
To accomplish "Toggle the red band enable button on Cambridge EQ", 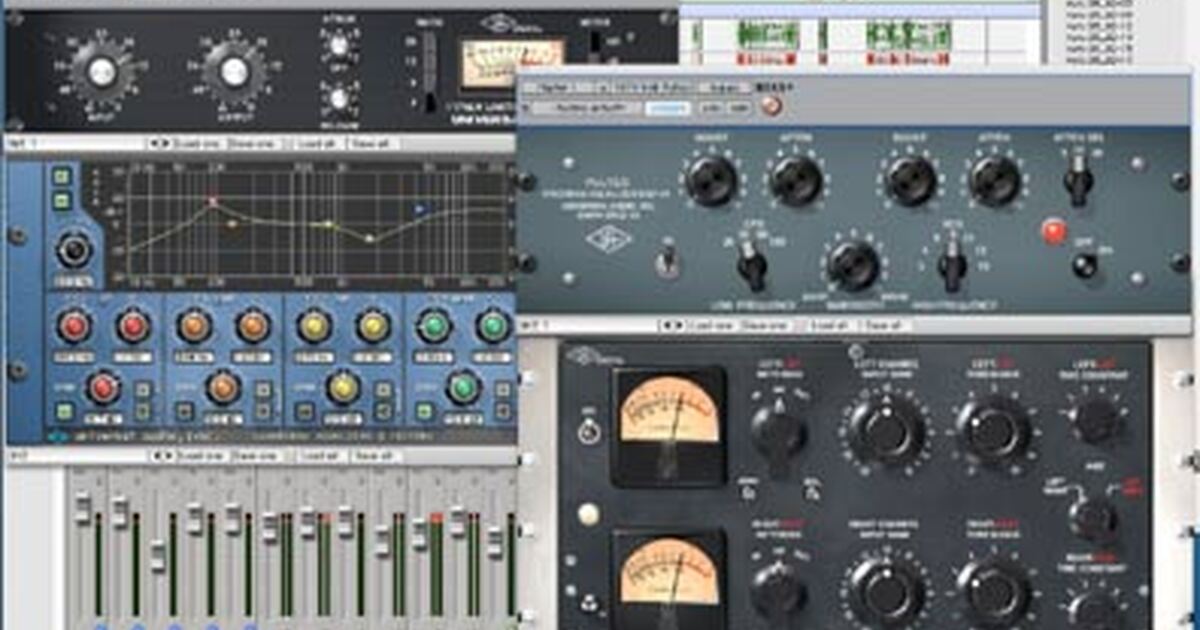I will [x=64, y=411].
